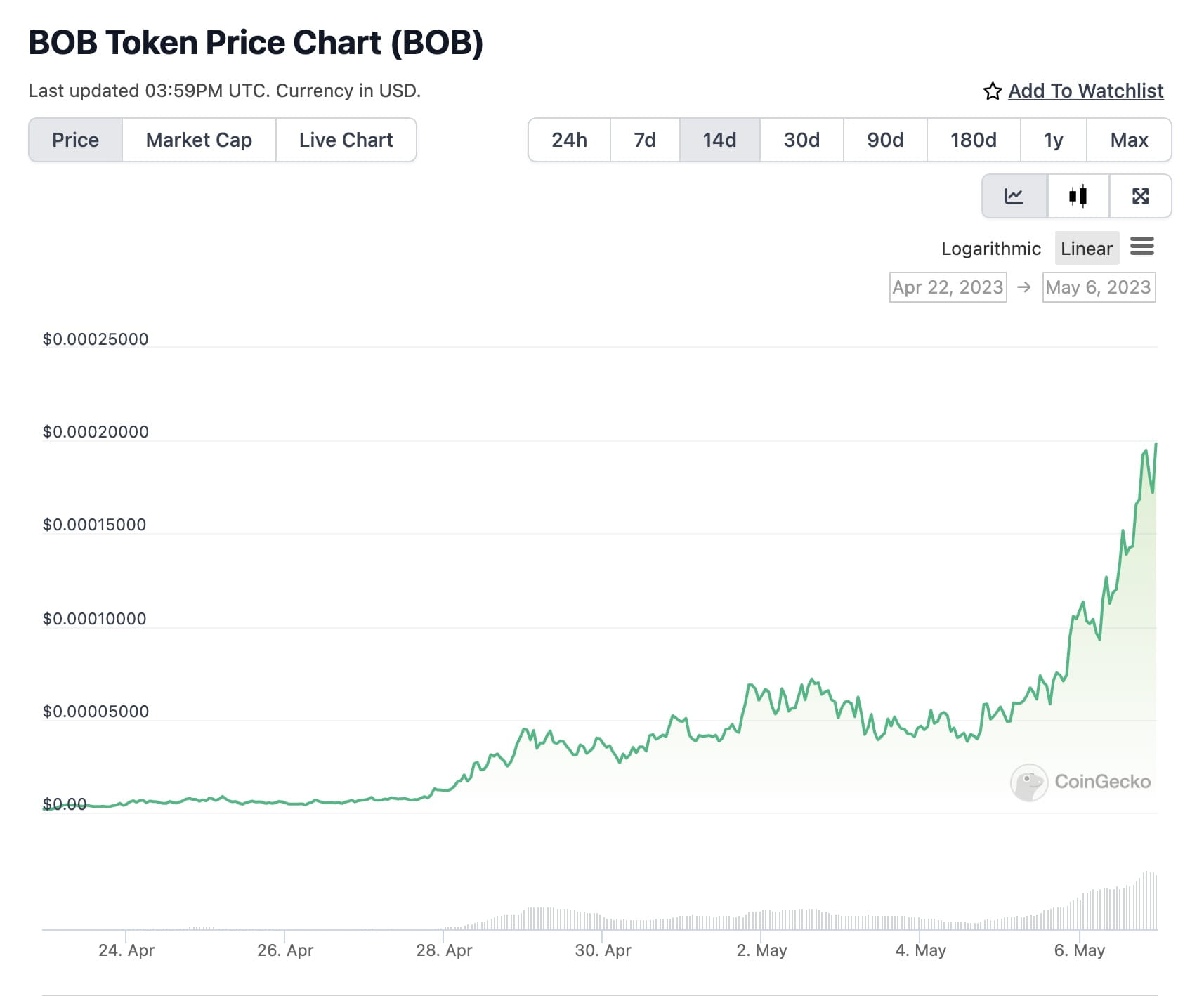
Task: Click the arrow between the date fields
Action: (x=1024, y=287)
